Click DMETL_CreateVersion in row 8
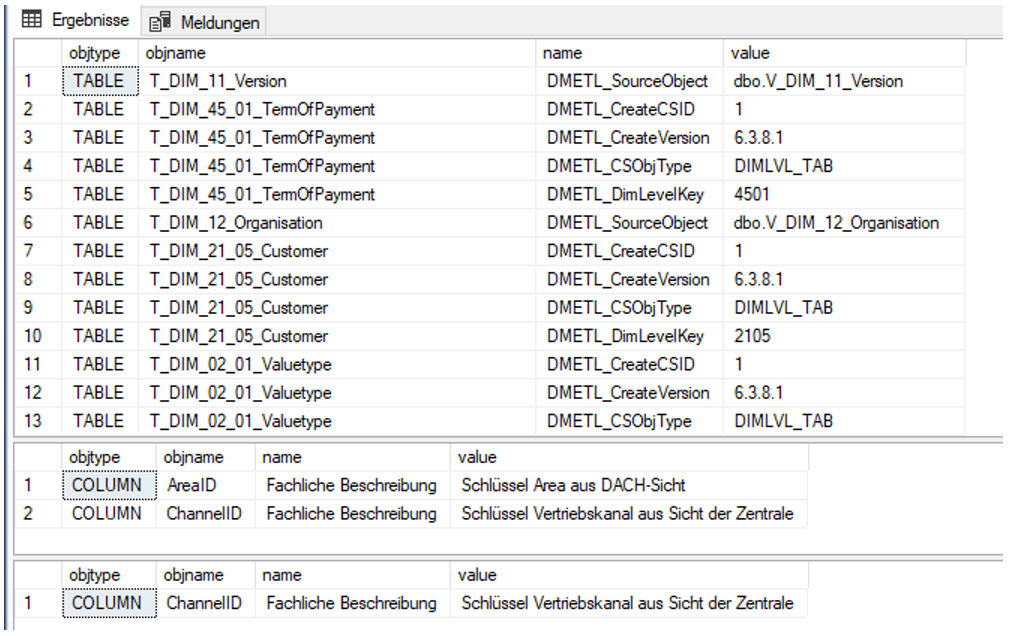This screenshot has width=1010, height=636. tap(629, 280)
